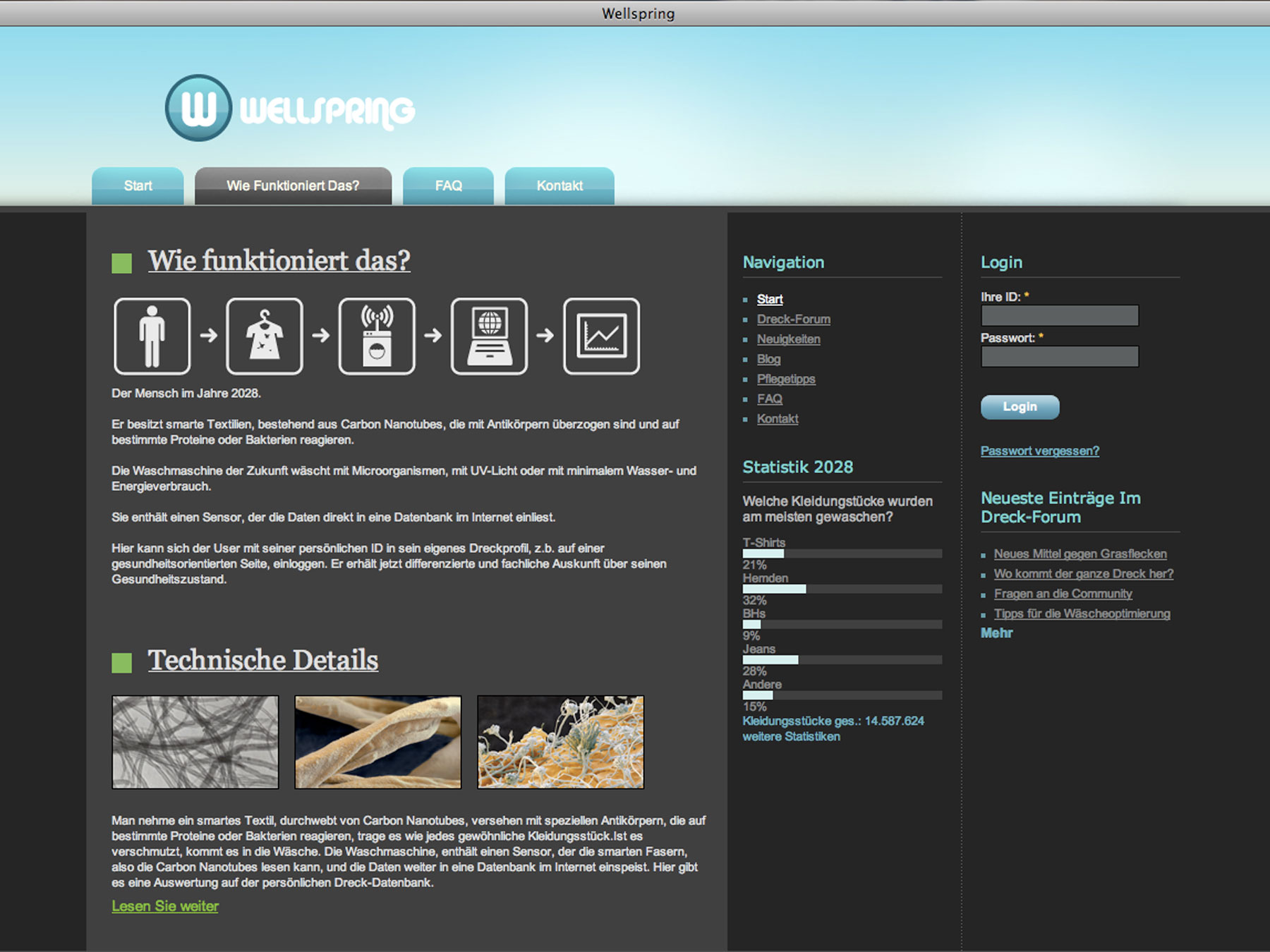1270x952 pixels.
Task: Open Dreck-Forum in sidebar navigation
Action: pos(793,319)
